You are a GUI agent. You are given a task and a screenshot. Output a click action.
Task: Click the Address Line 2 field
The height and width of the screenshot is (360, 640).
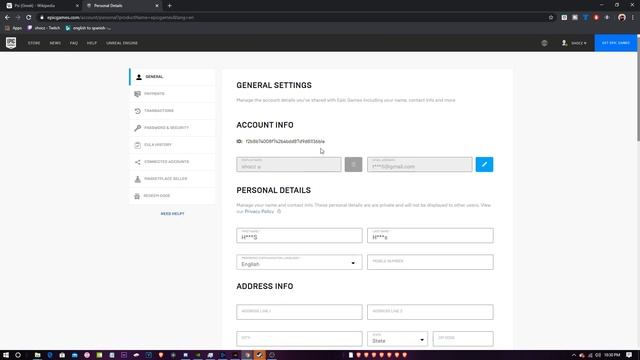(x=430, y=312)
